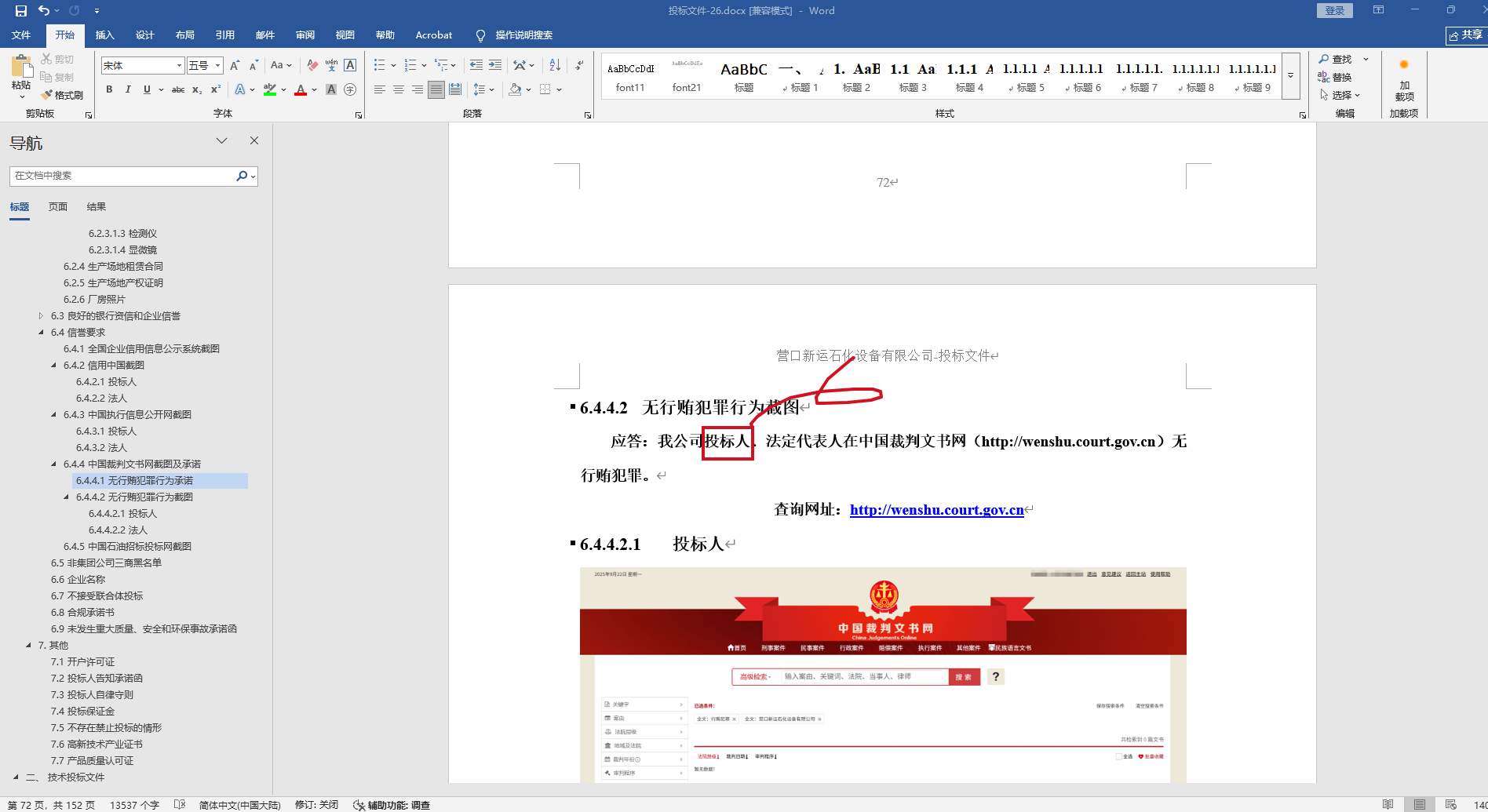Expand the styles gallery list
The image size is (1488, 812).
[x=1291, y=75]
